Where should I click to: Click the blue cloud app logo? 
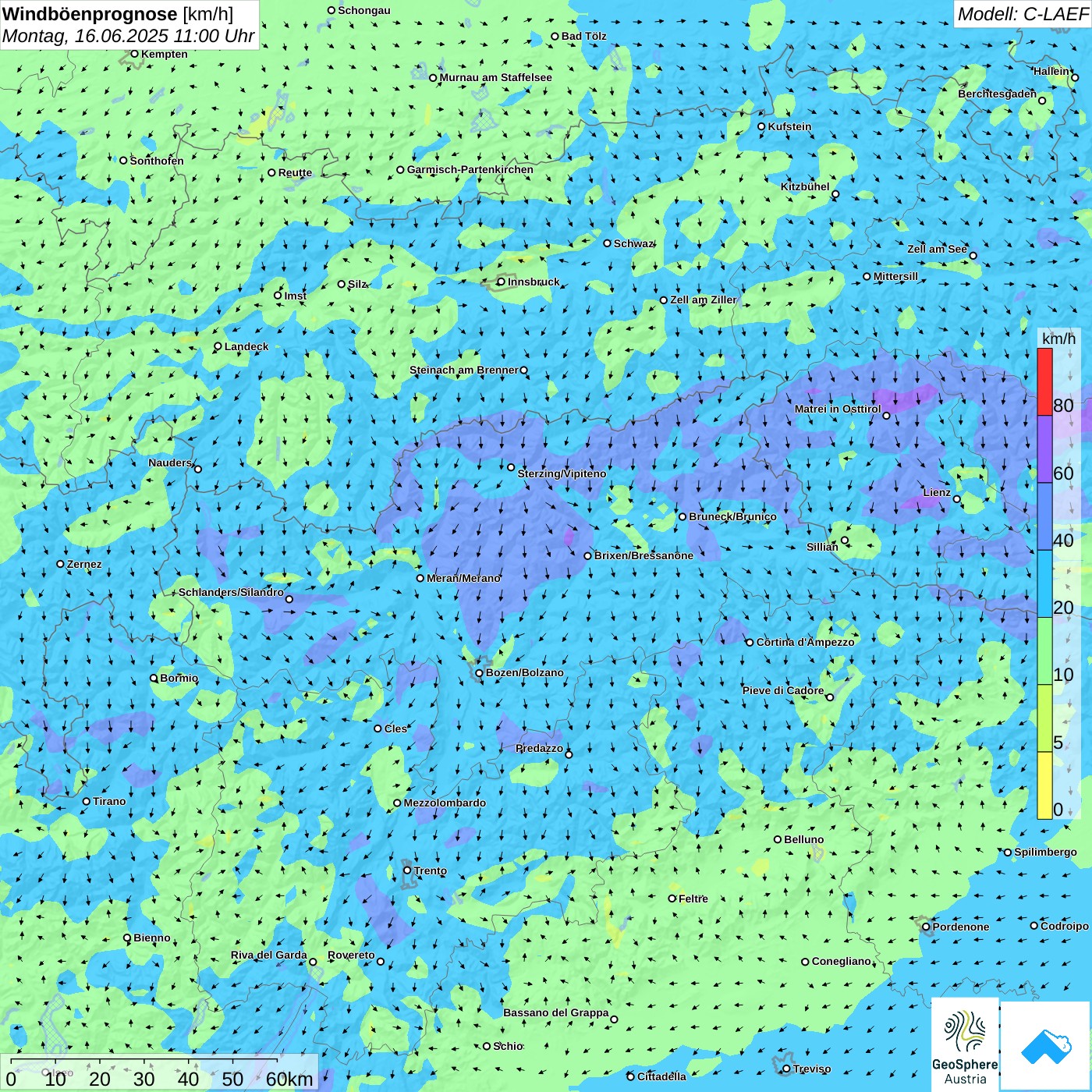pyautogui.click(x=1046, y=1046)
